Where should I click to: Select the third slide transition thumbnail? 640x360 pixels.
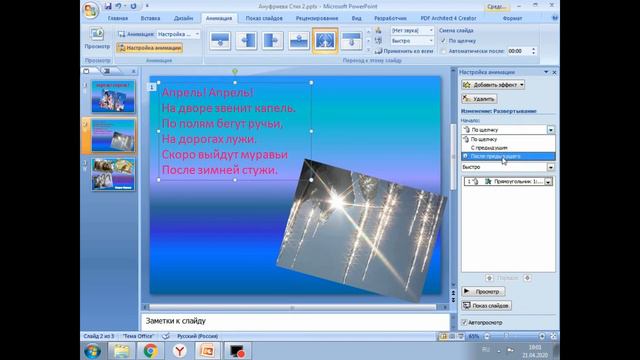[x=273, y=40]
